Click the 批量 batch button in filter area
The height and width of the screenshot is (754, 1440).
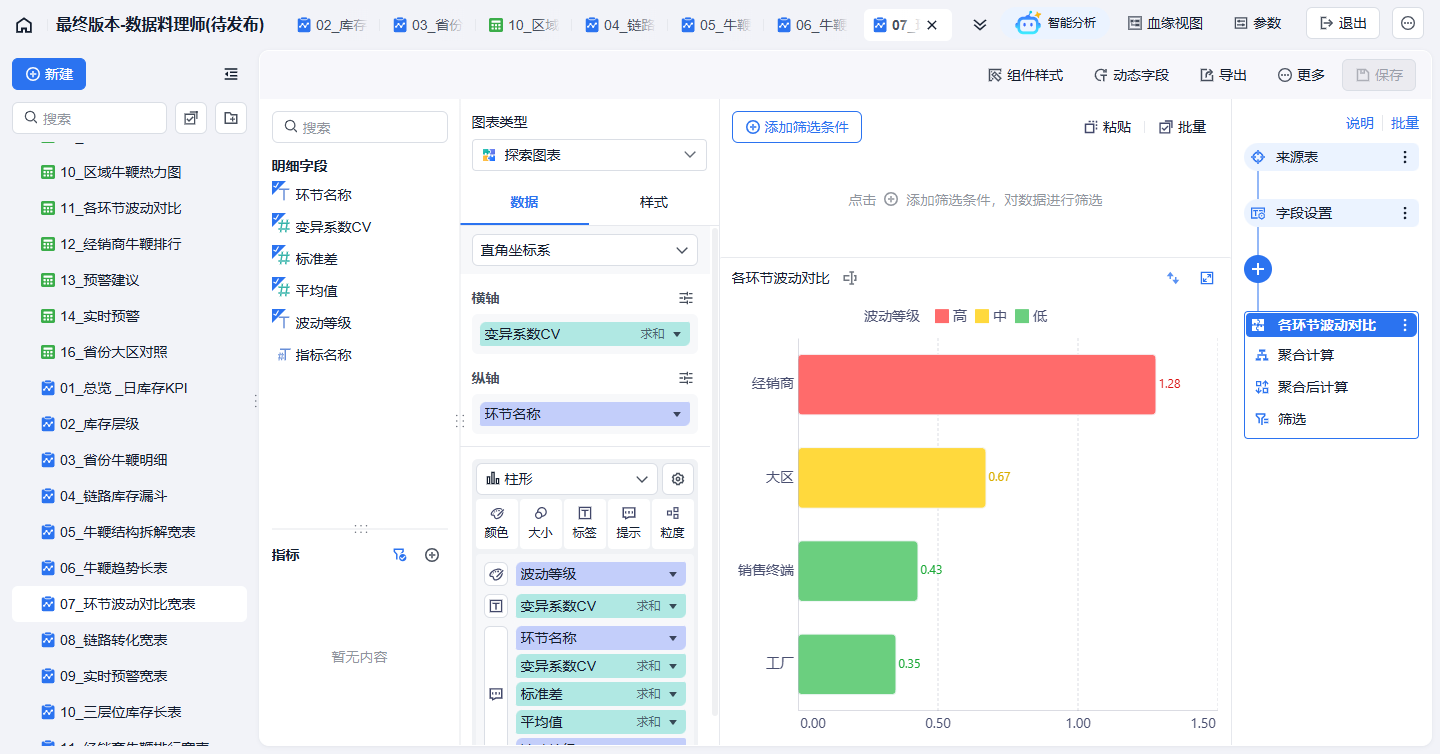coord(1182,127)
